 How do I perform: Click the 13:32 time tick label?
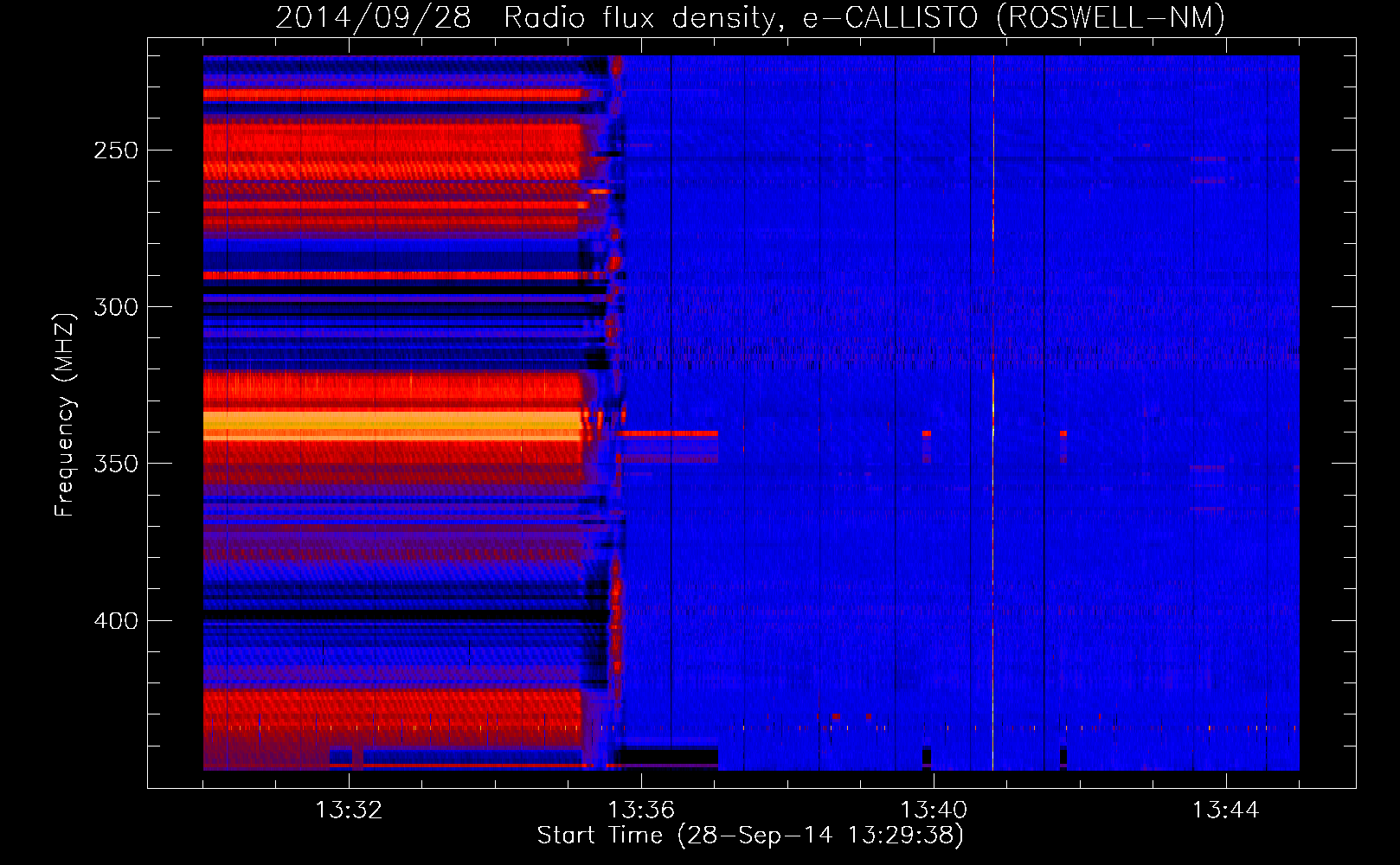pyautogui.click(x=349, y=811)
